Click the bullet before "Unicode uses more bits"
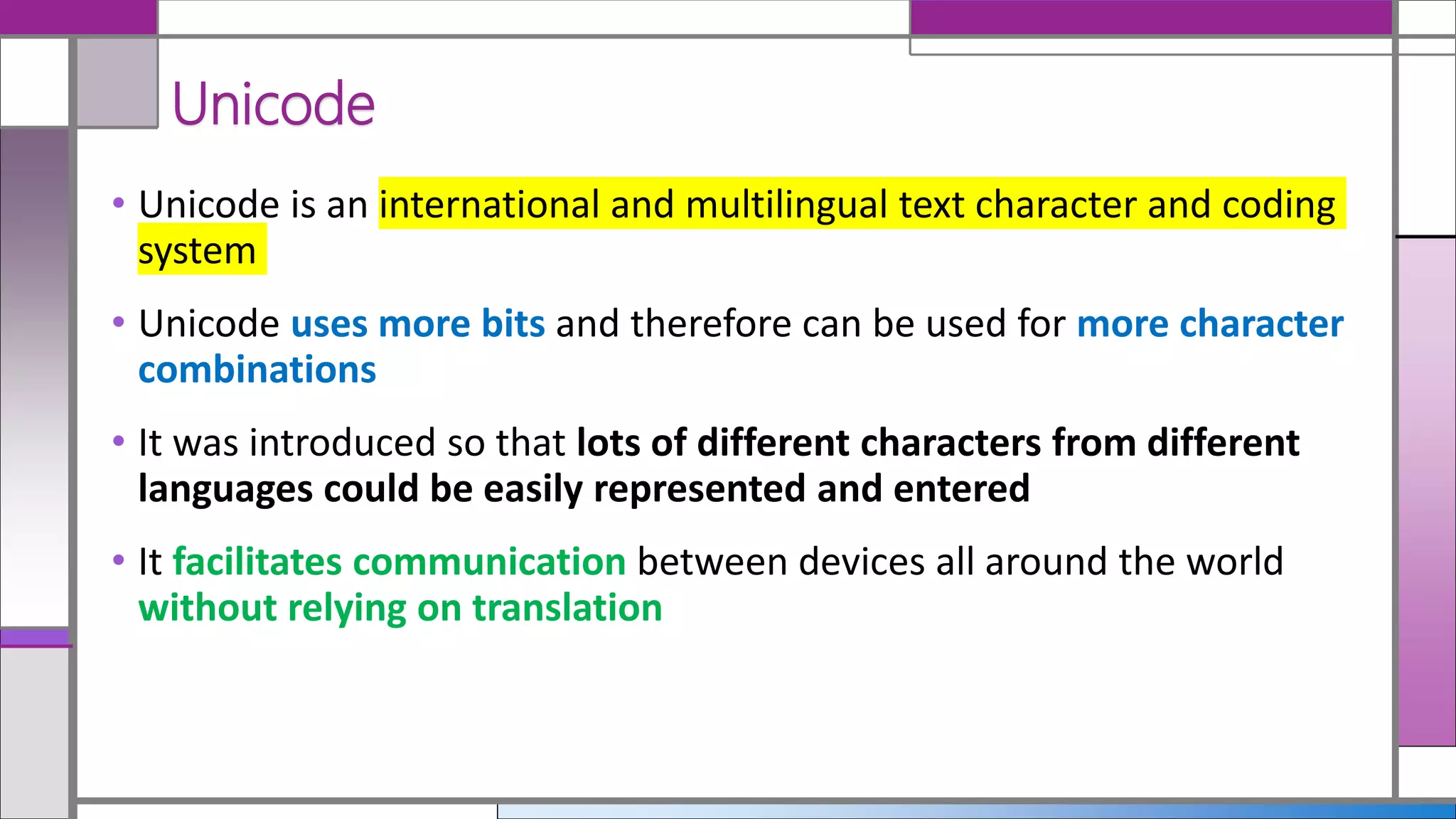The image size is (1456, 819). [x=119, y=323]
